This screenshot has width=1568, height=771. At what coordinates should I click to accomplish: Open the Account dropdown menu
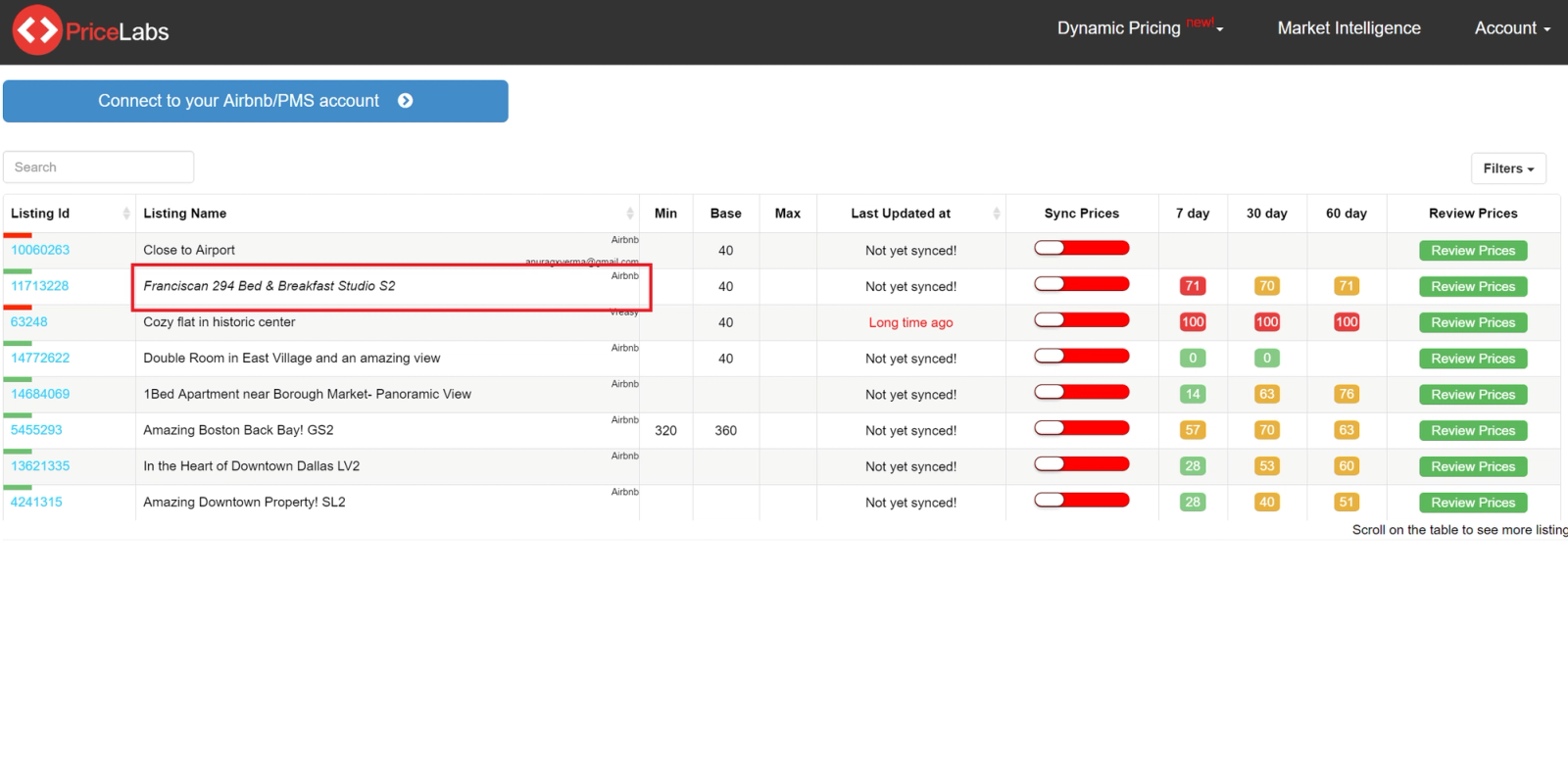tap(1512, 28)
